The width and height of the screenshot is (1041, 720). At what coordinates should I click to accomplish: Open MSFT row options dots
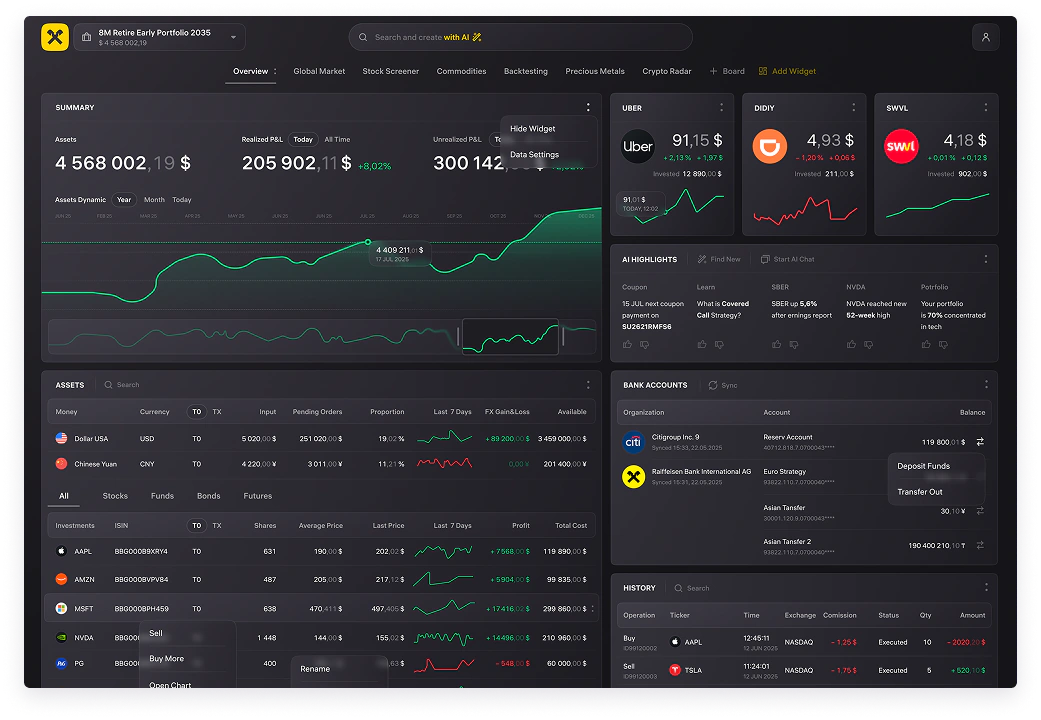[592, 608]
